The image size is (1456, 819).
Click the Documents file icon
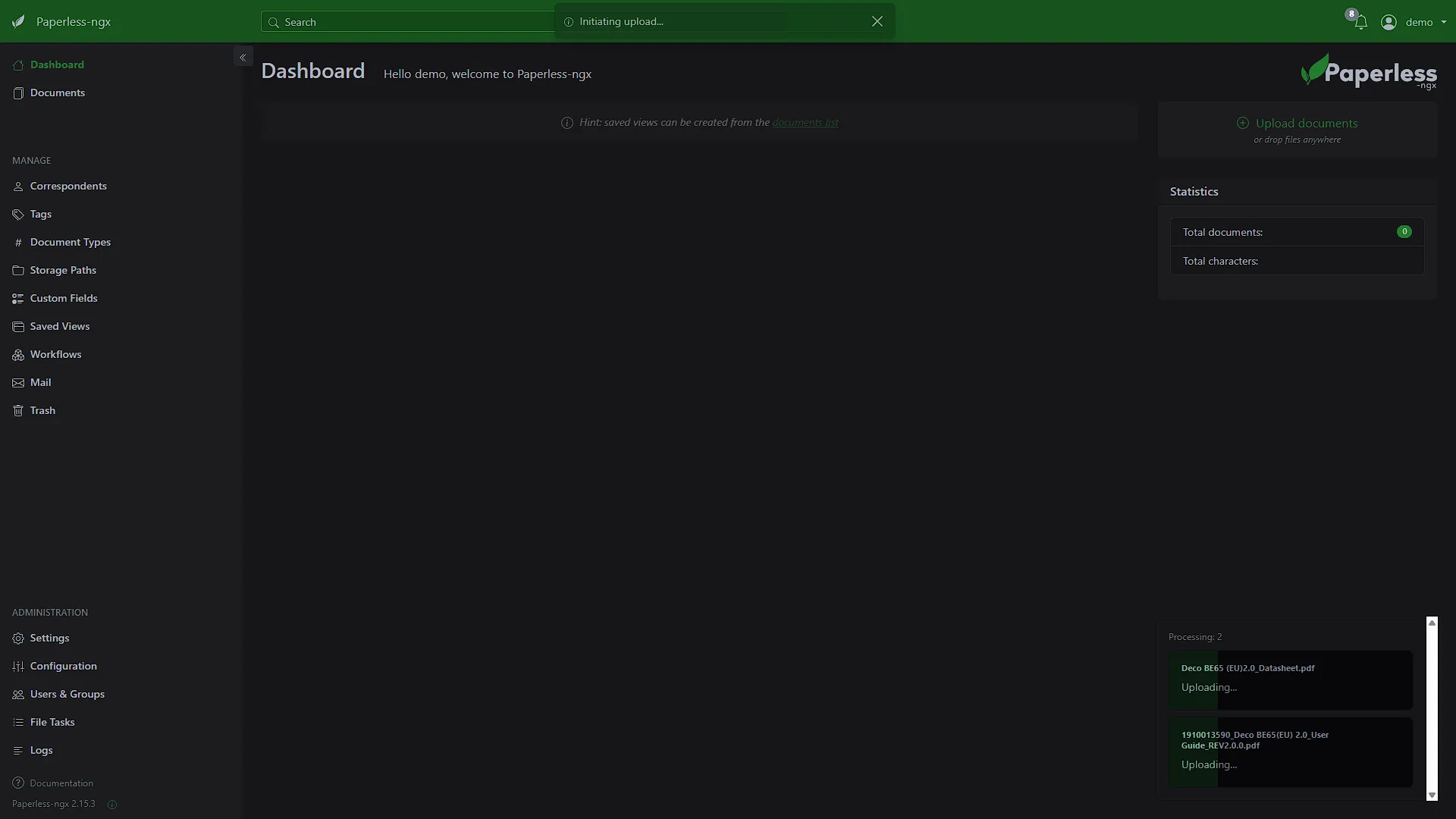coord(18,93)
